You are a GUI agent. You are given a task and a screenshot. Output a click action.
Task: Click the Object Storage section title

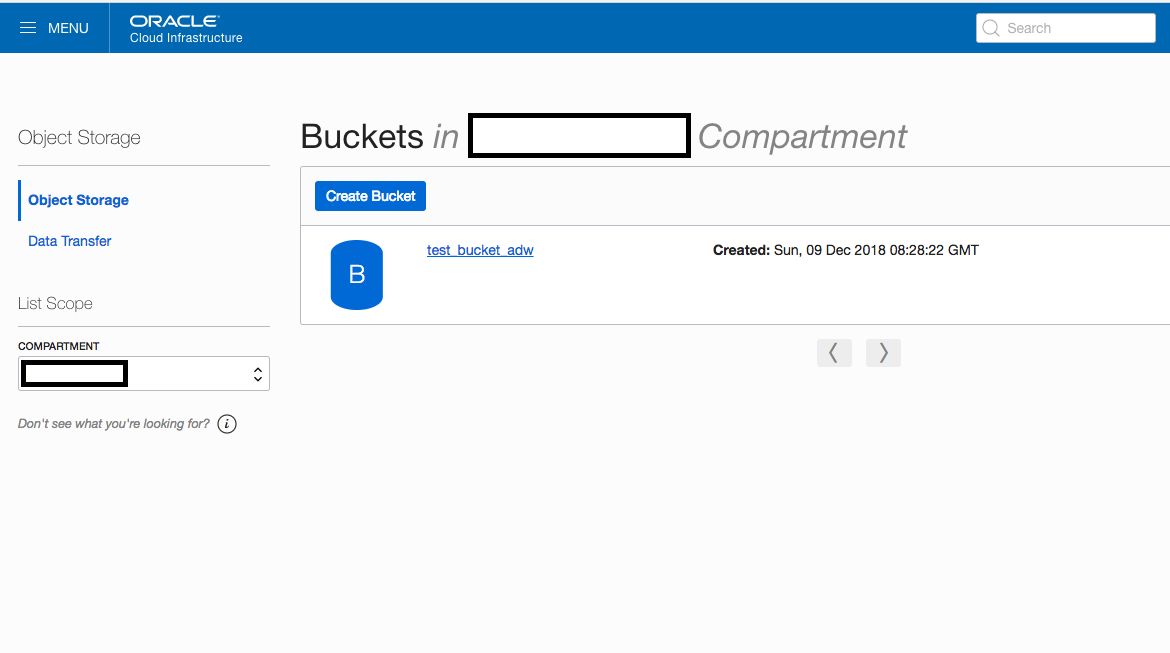[79, 137]
